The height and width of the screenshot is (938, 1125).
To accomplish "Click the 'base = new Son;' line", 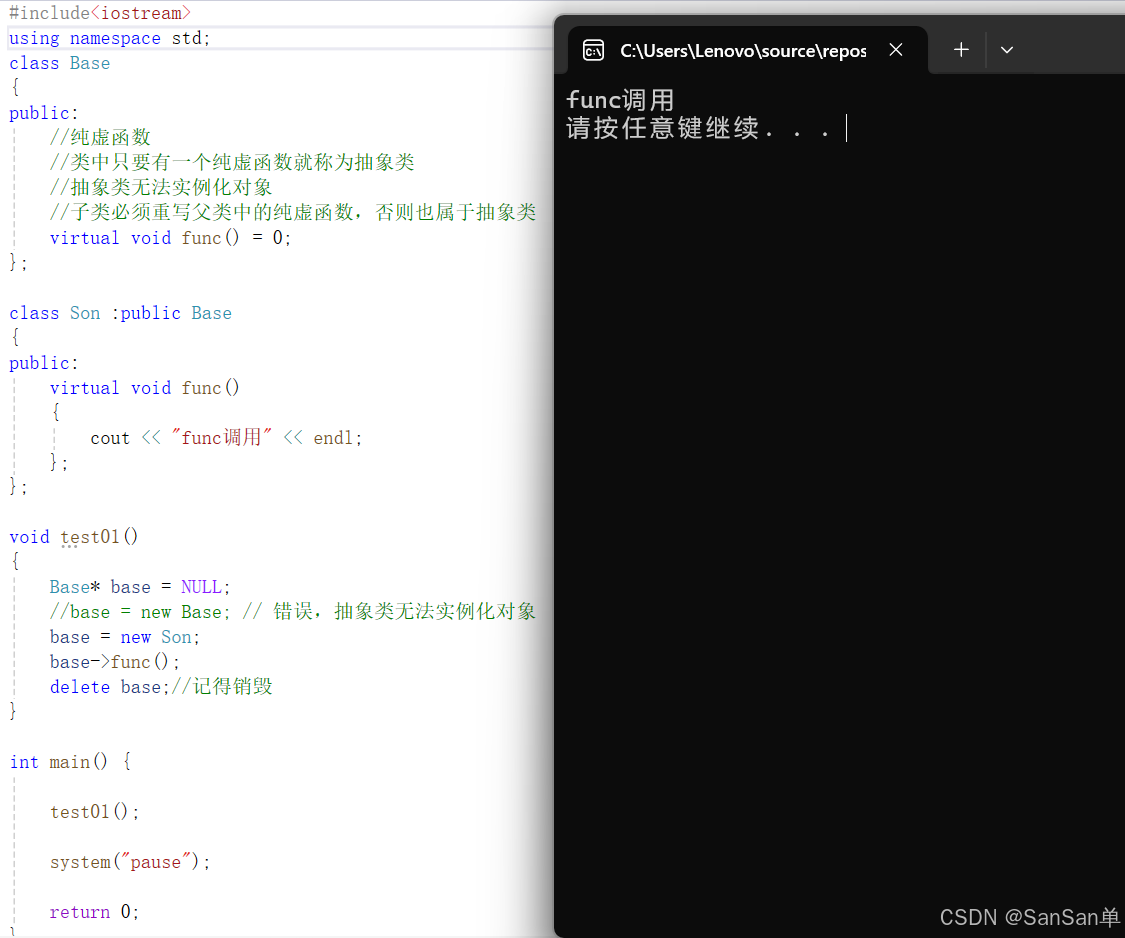I will (x=125, y=637).
